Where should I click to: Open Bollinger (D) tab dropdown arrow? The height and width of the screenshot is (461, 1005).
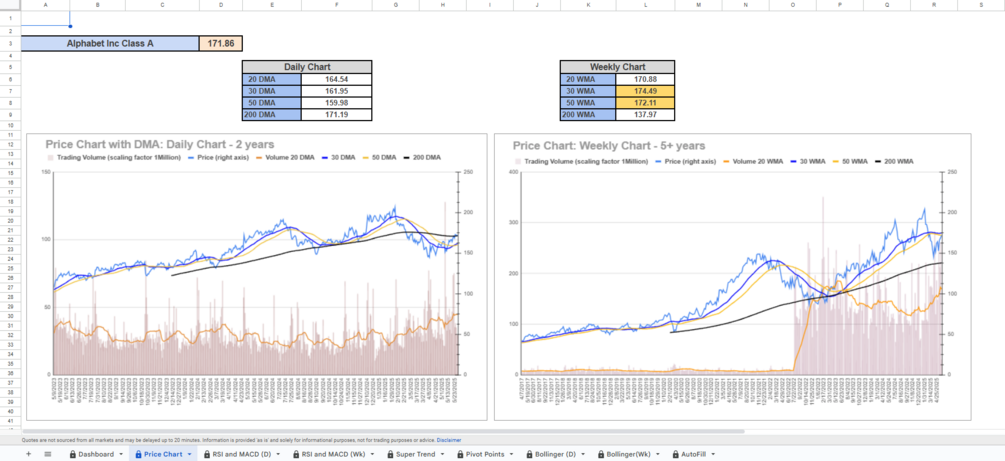581,454
